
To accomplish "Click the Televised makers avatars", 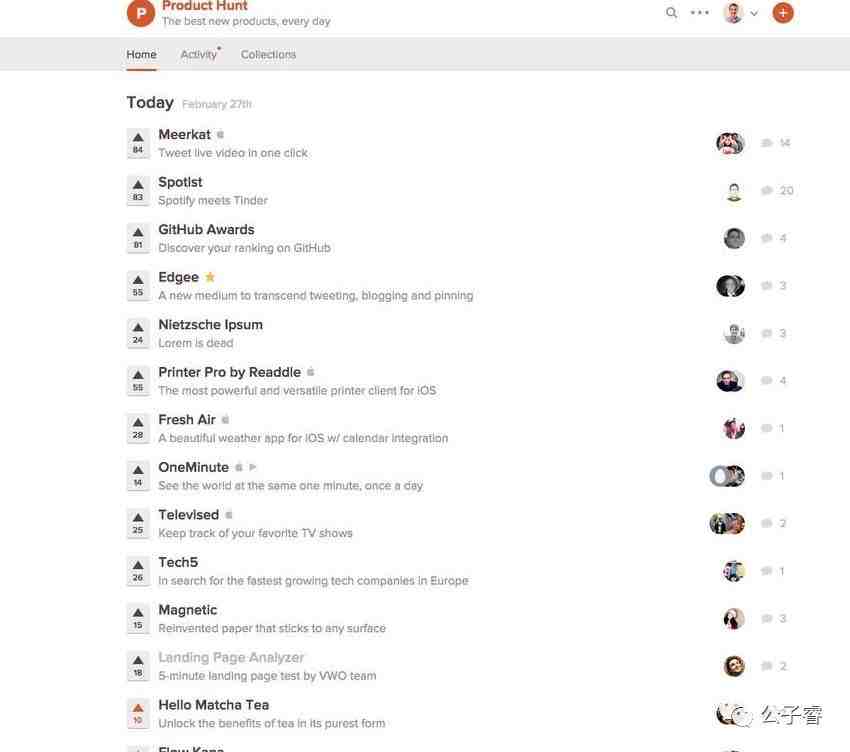I will [727, 523].
